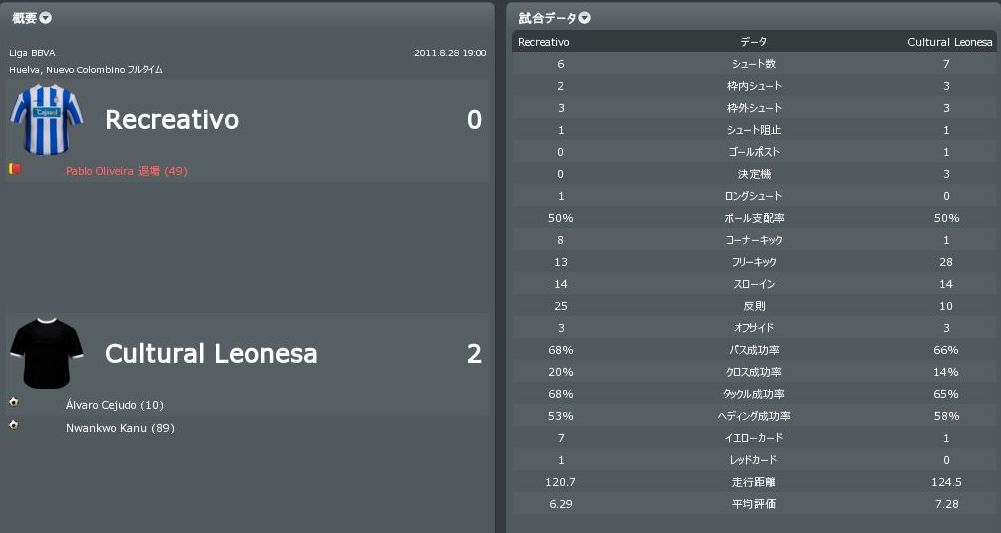Open Cultural Leonesa team name in overview

(x=211, y=354)
